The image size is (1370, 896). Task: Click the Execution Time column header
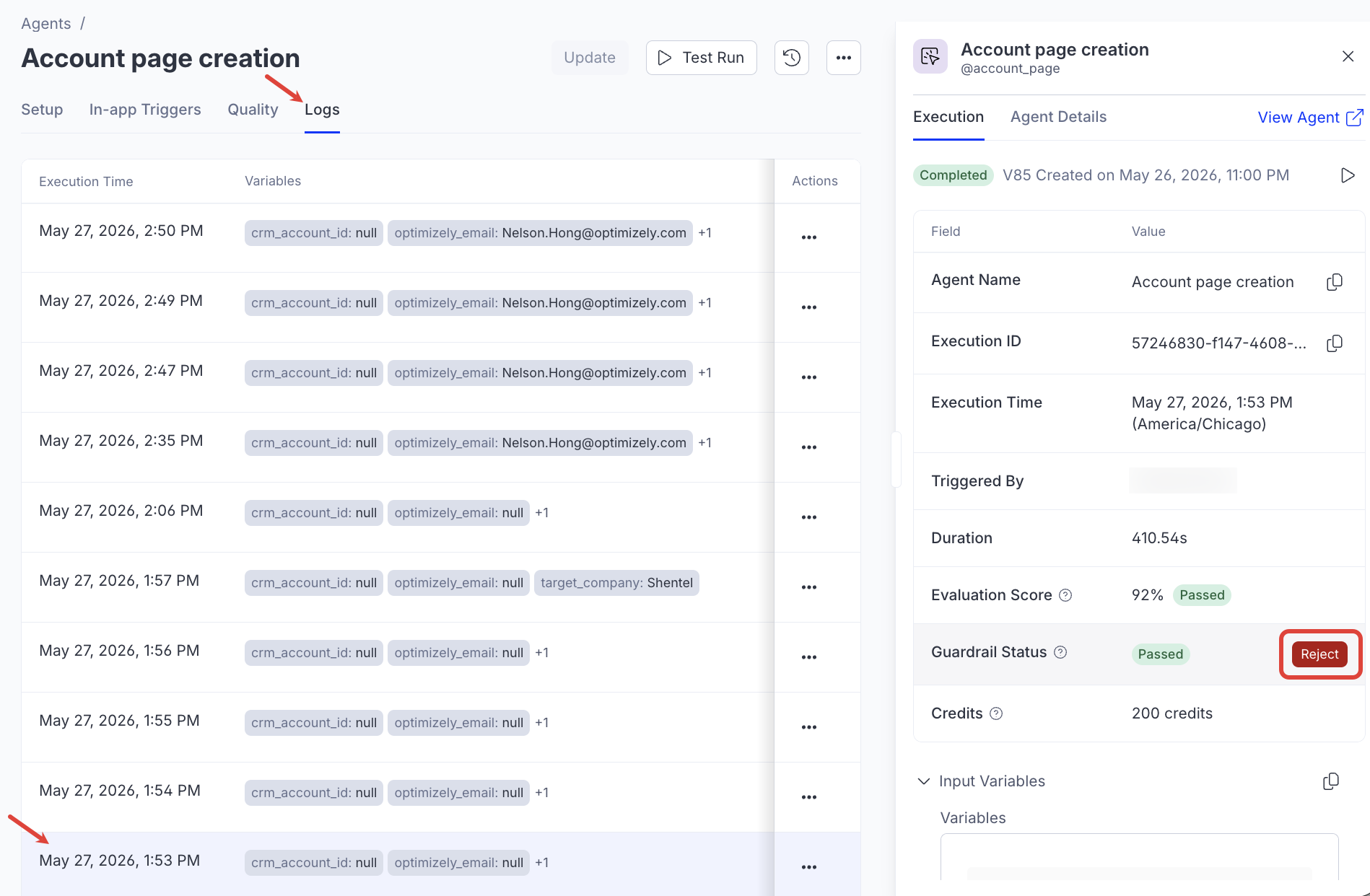pos(86,182)
